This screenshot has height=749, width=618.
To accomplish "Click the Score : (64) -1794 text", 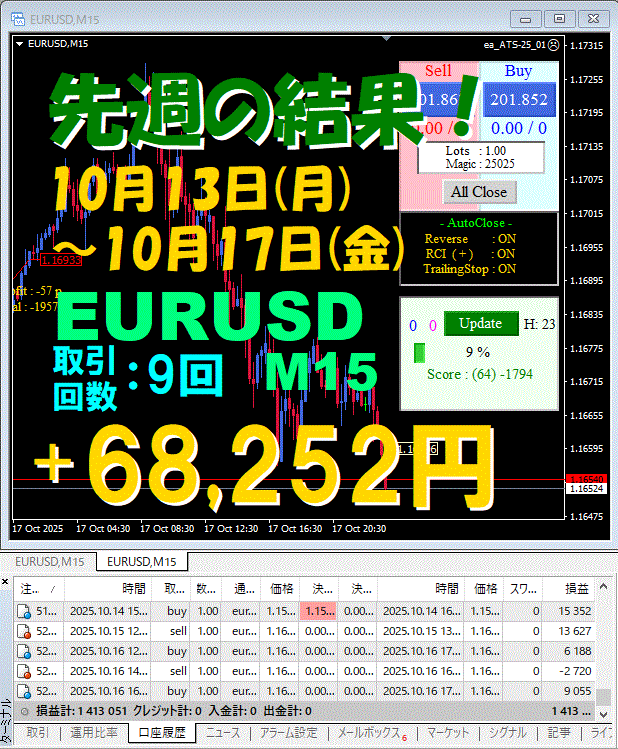I will coord(479,374).
